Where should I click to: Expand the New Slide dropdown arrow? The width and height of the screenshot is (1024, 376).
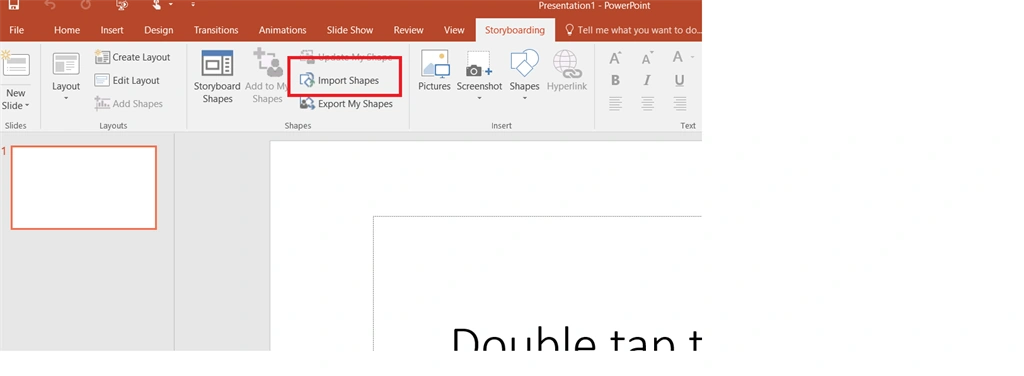27,106
